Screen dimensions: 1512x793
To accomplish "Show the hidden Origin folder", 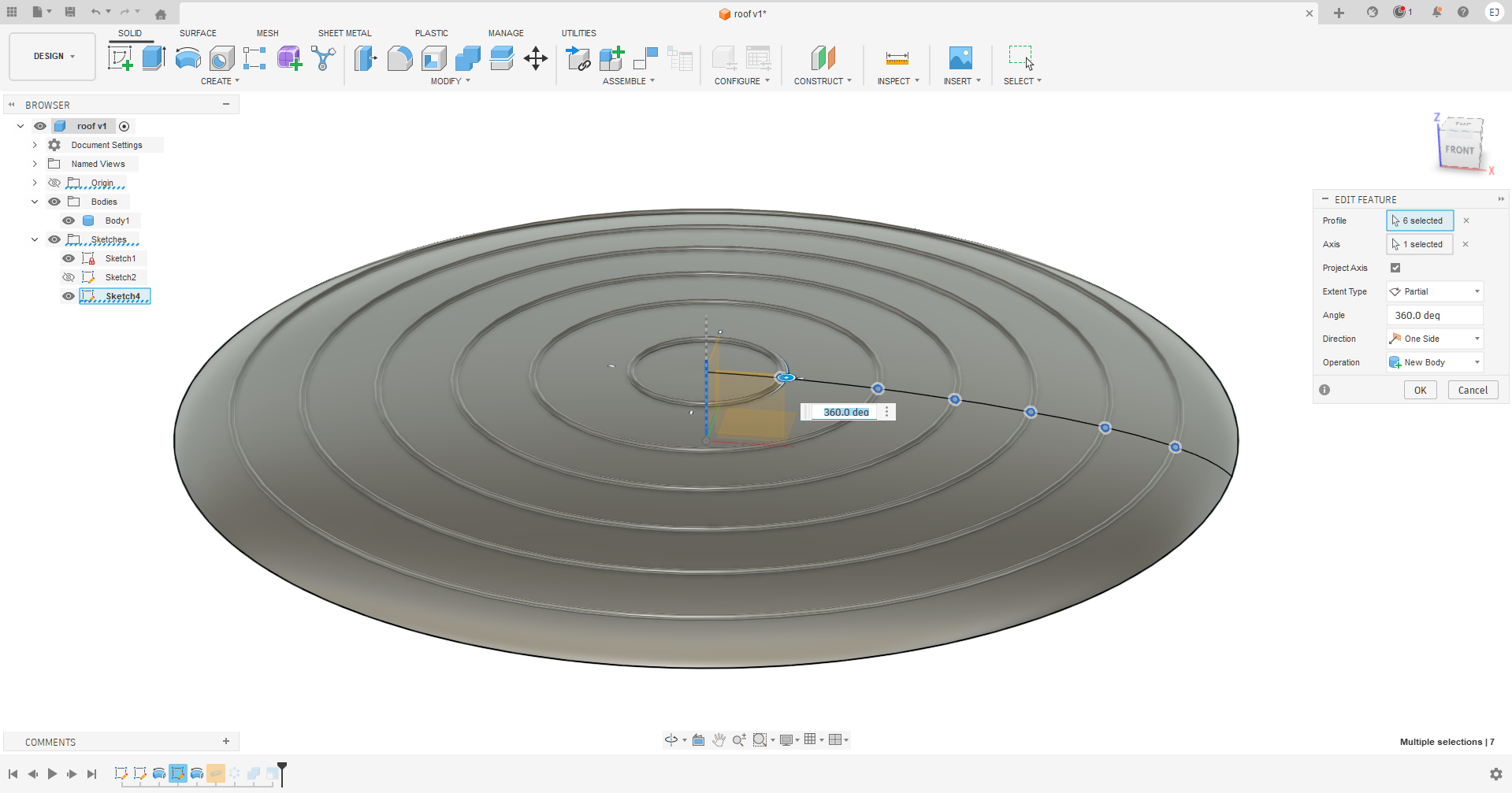I will [54, 183].
